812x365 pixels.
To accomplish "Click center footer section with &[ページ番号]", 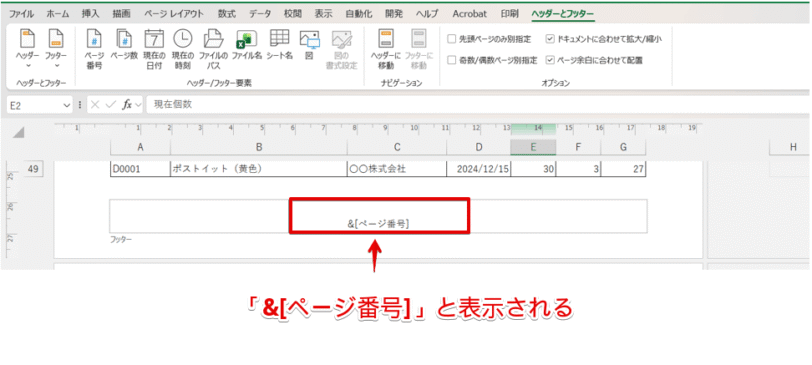I will [x=379, y=215].
